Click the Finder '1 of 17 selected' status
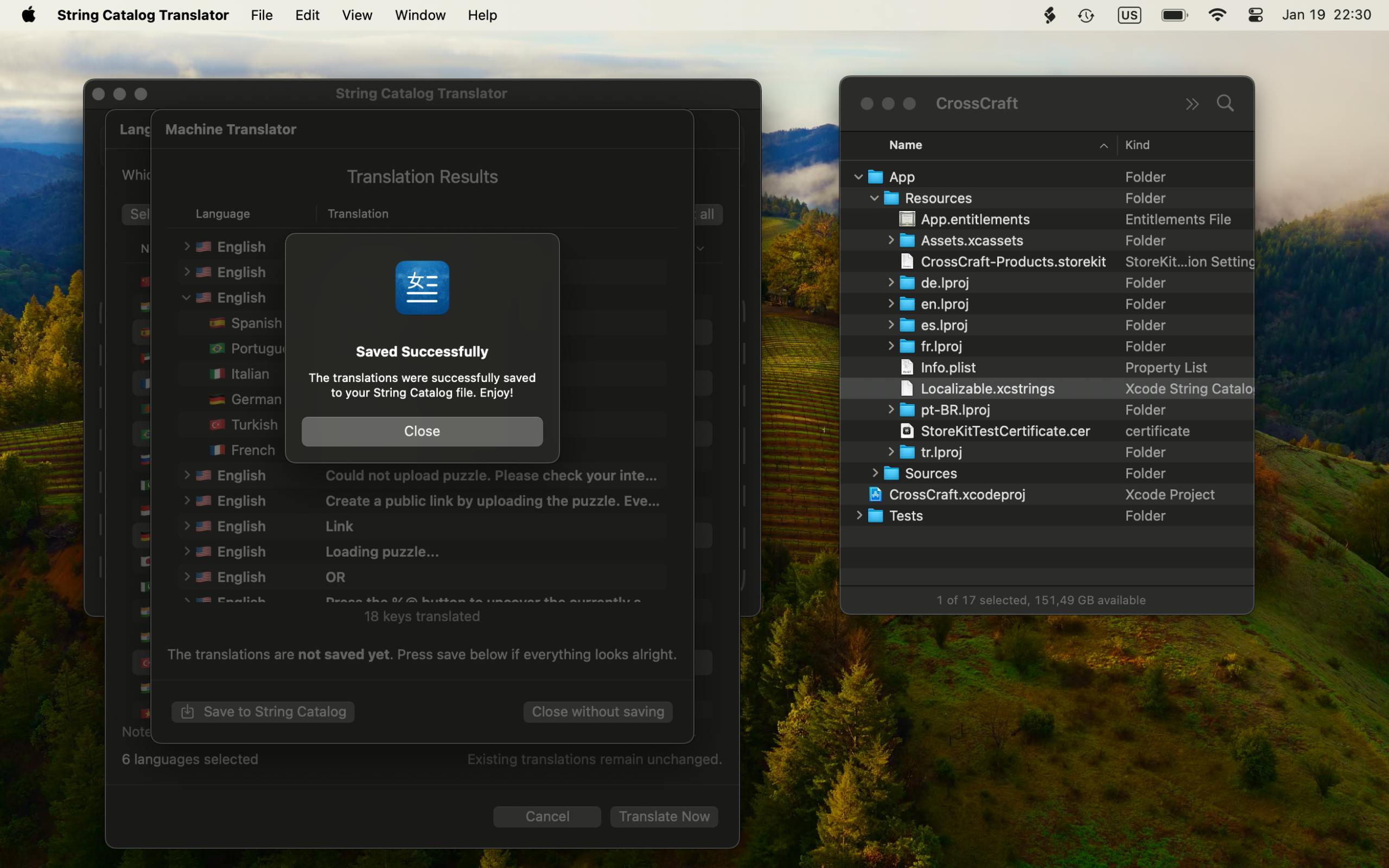This screenshot has width=1389, height=868. [x=1041, y=600]
